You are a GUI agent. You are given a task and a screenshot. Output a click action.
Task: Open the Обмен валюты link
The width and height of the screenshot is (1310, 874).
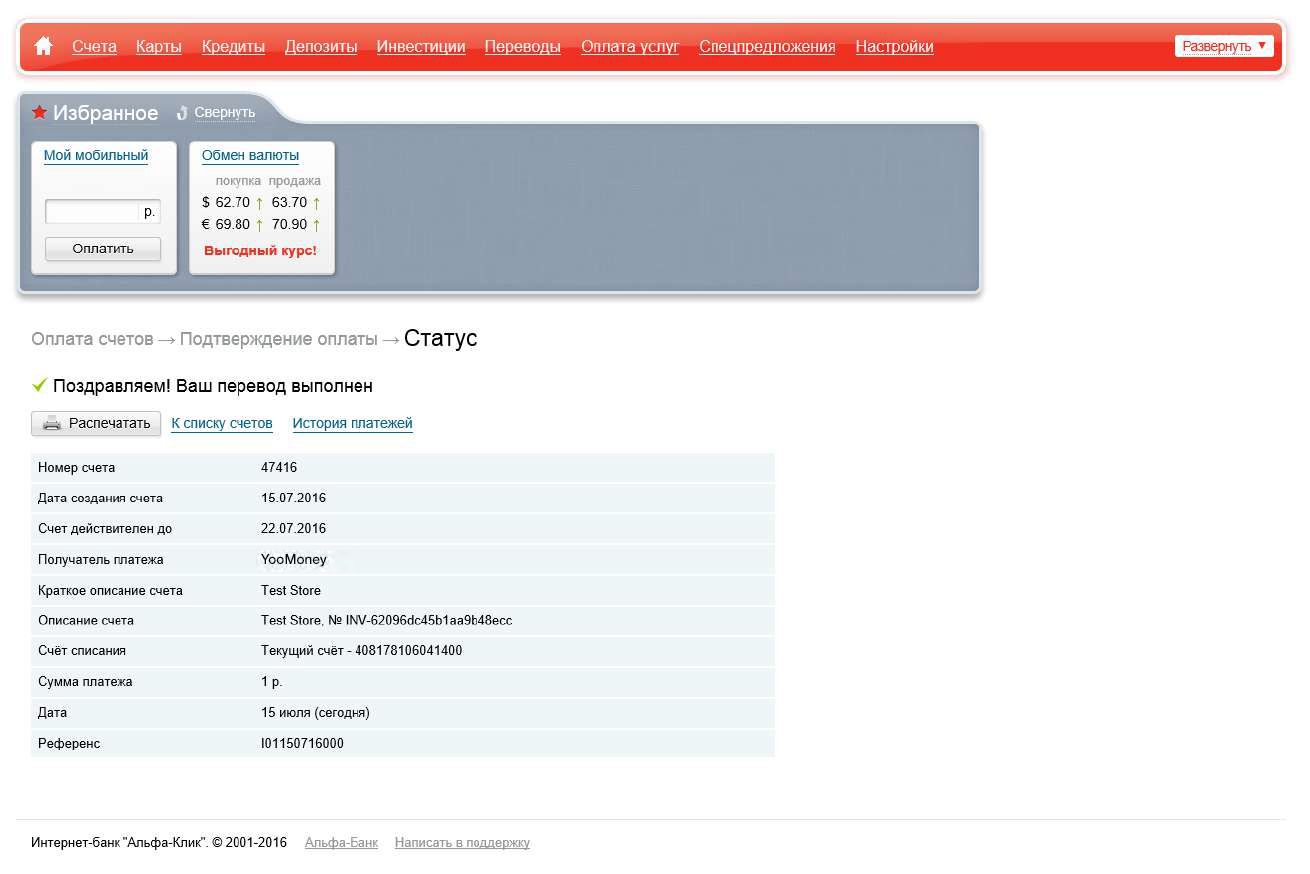(x=250, y=156)
